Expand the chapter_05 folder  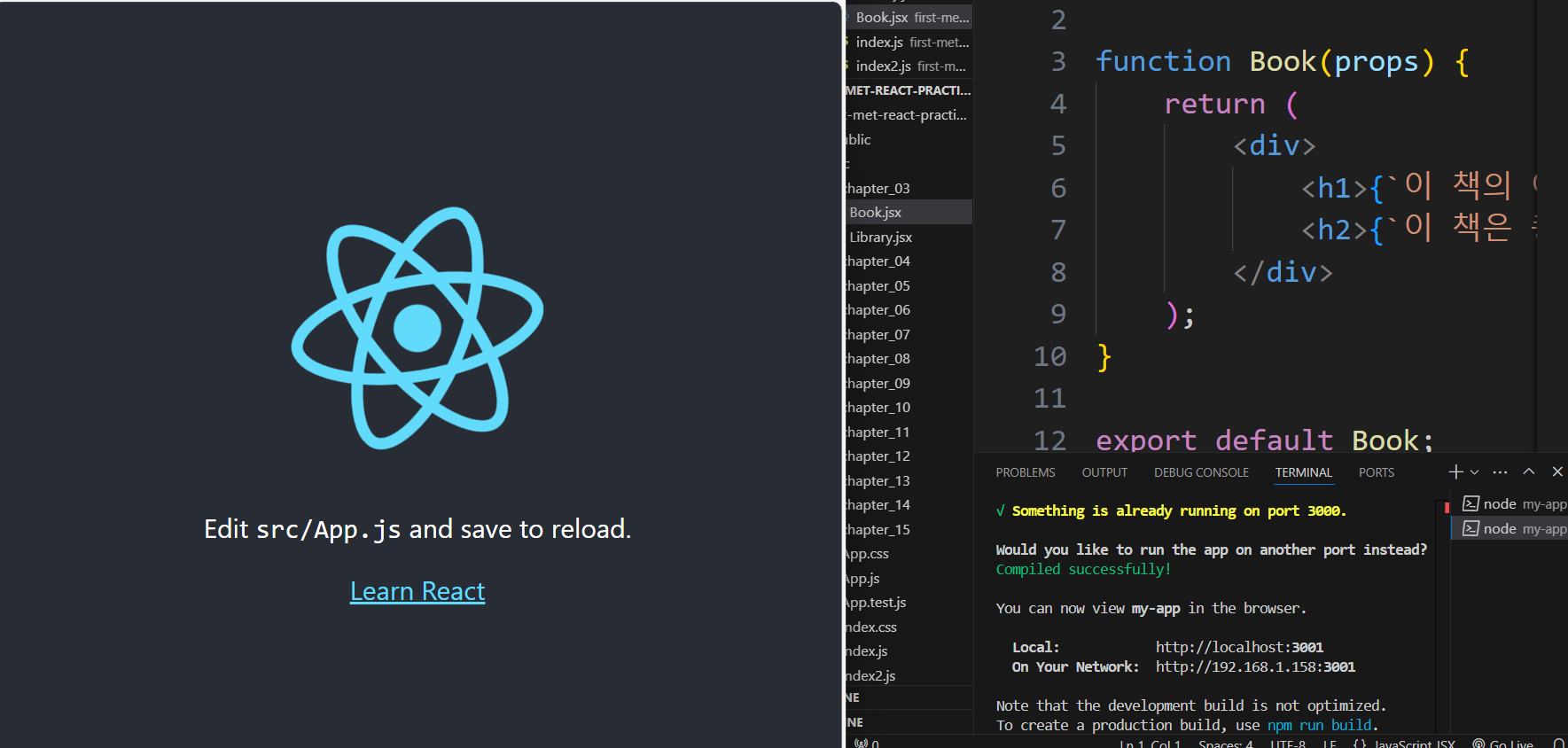tap(909, 285)
